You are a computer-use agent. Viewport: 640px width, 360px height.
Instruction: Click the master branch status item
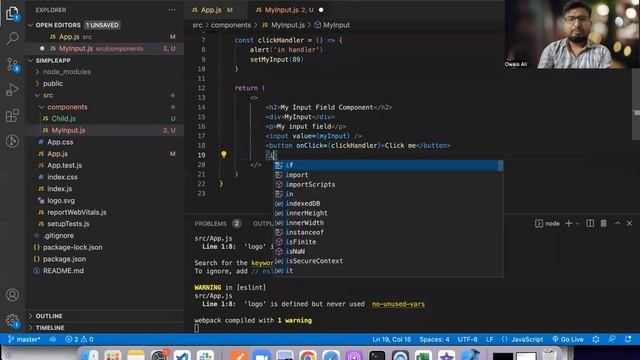(24, 339)
